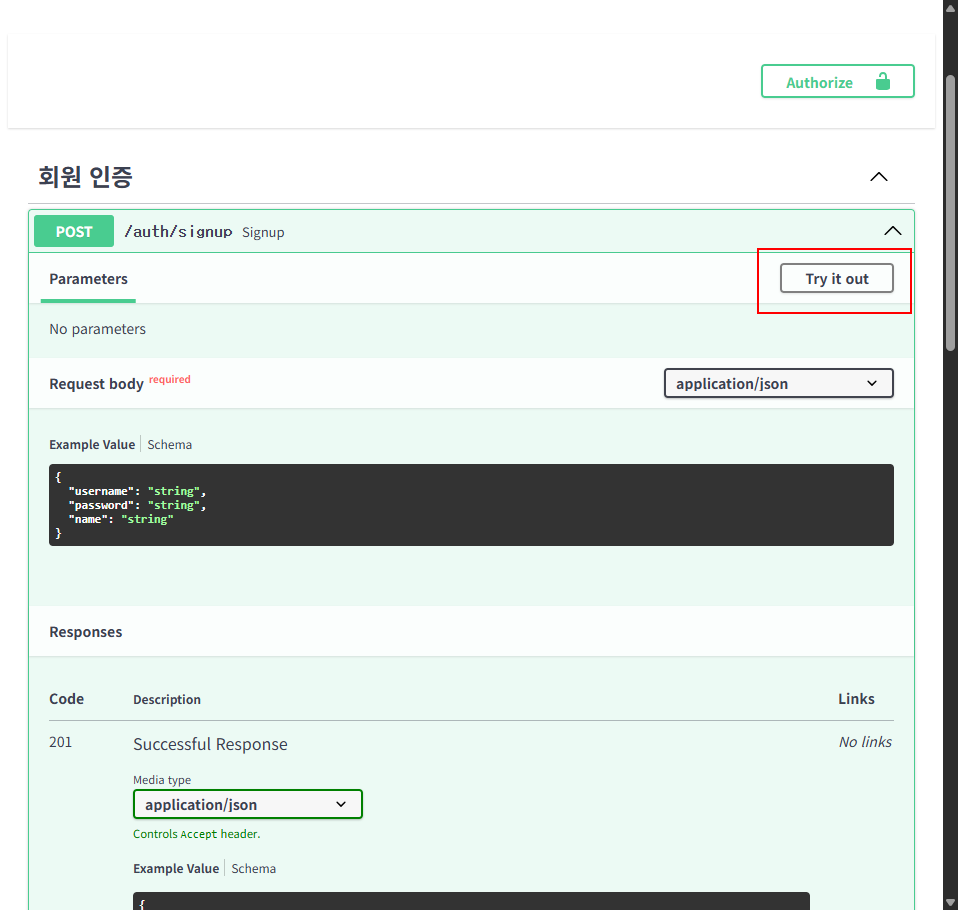
Task: Click the vertical scrollbar thumb
Action: [950, 213]
